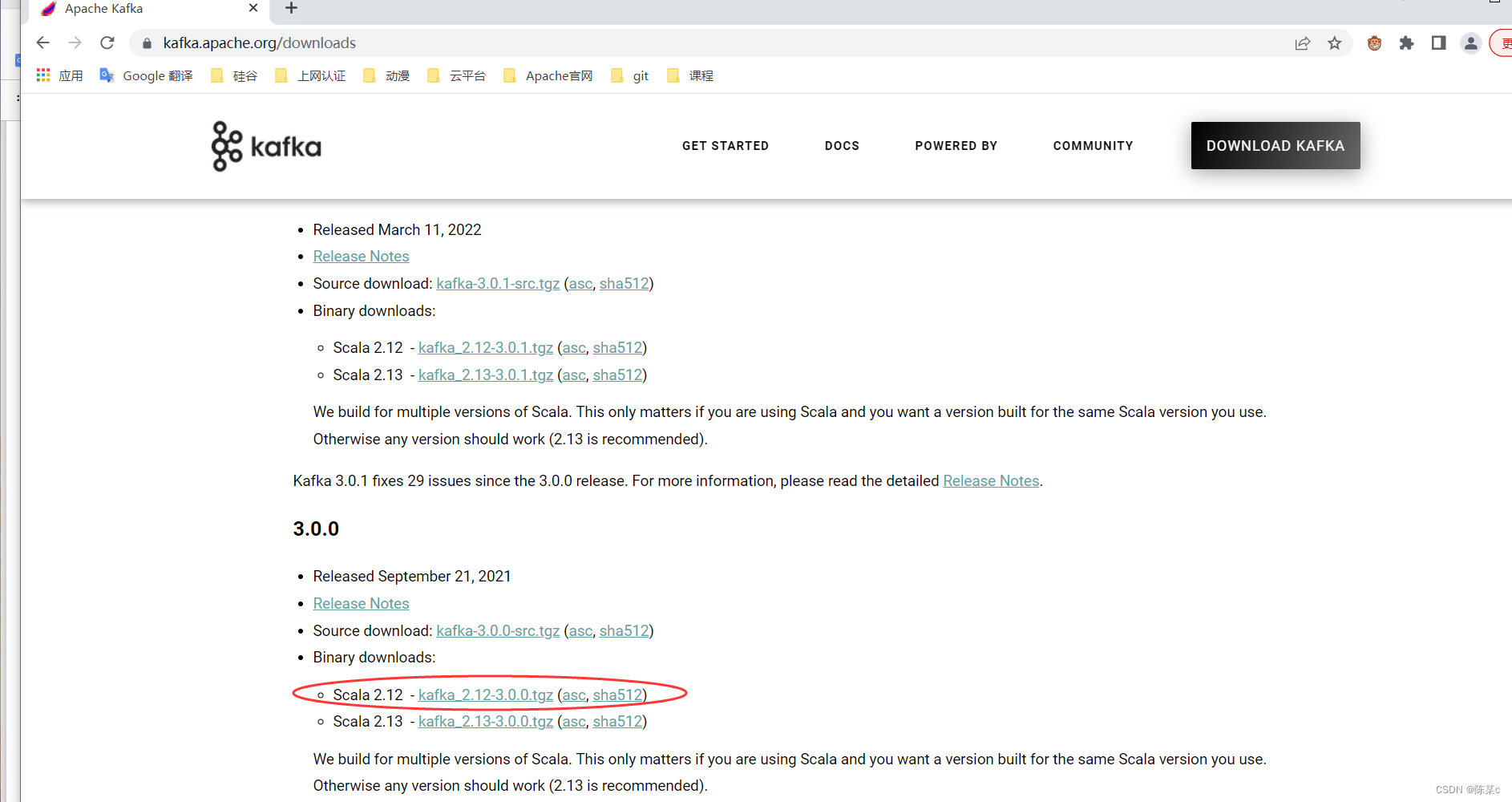Download kafka-3.0.1-src.tgz source
Screen dimensions: 1512x802
498,284
